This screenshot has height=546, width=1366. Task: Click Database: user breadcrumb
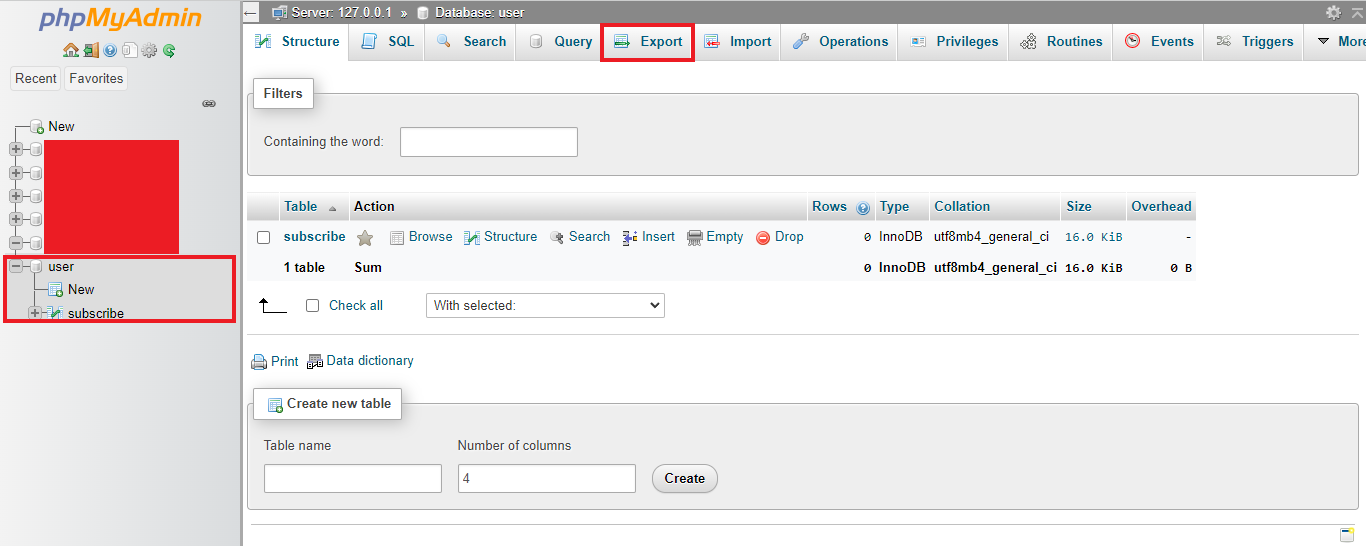coord(470,12)
